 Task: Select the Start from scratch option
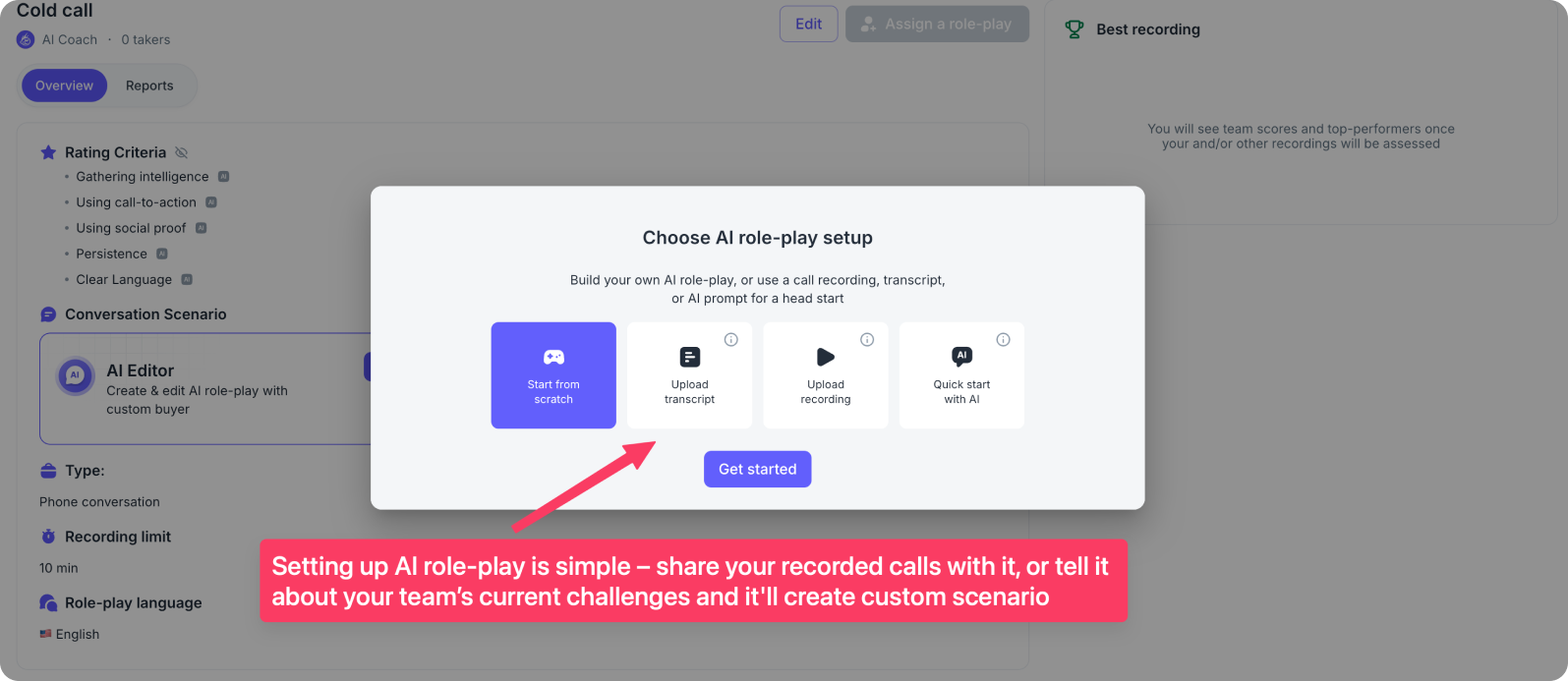click(x=553, y=374)
